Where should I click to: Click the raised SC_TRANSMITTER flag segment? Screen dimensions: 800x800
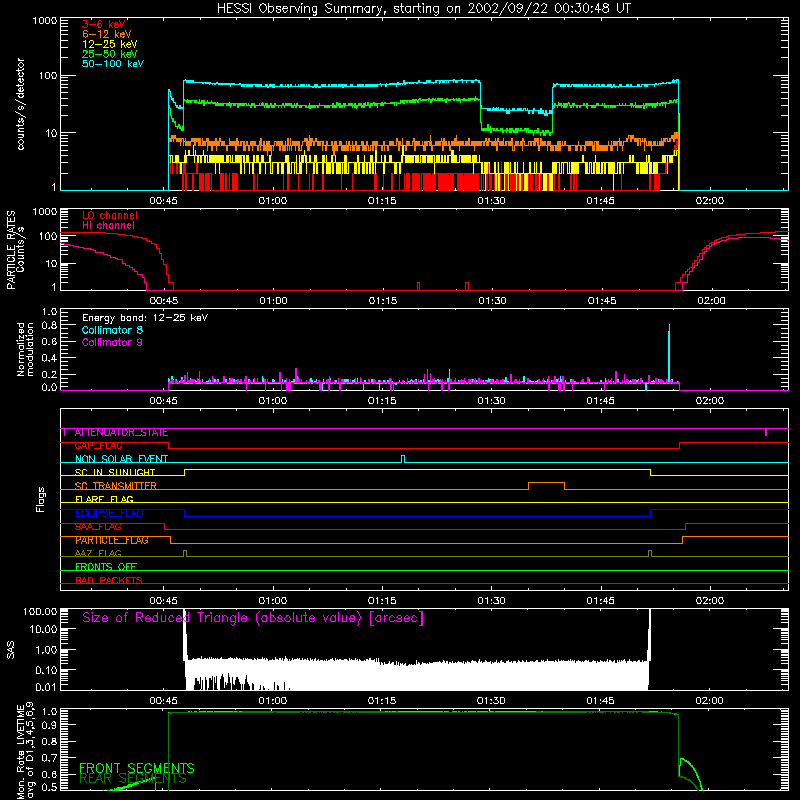coord(546,483)
